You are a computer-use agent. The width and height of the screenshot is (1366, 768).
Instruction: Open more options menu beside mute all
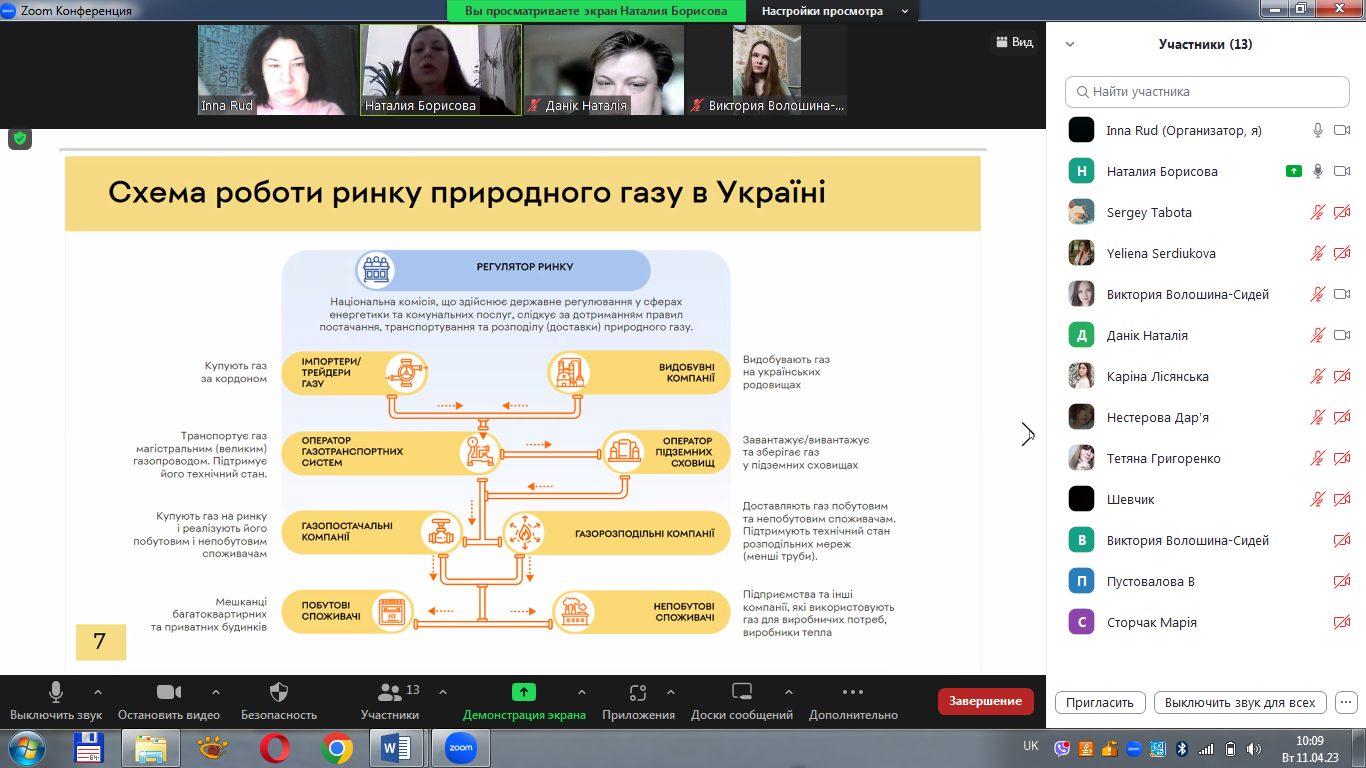(x=1346, y=702)
